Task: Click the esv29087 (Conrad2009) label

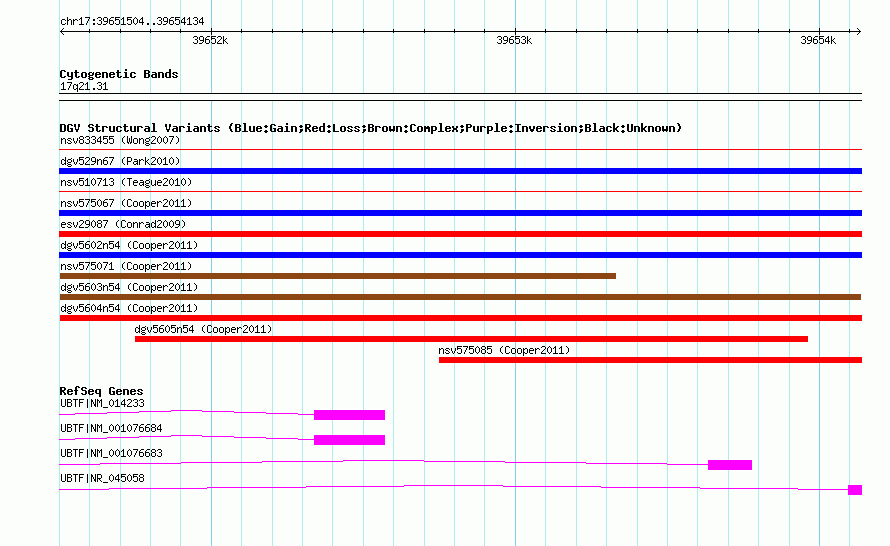Action: (123, 224)
